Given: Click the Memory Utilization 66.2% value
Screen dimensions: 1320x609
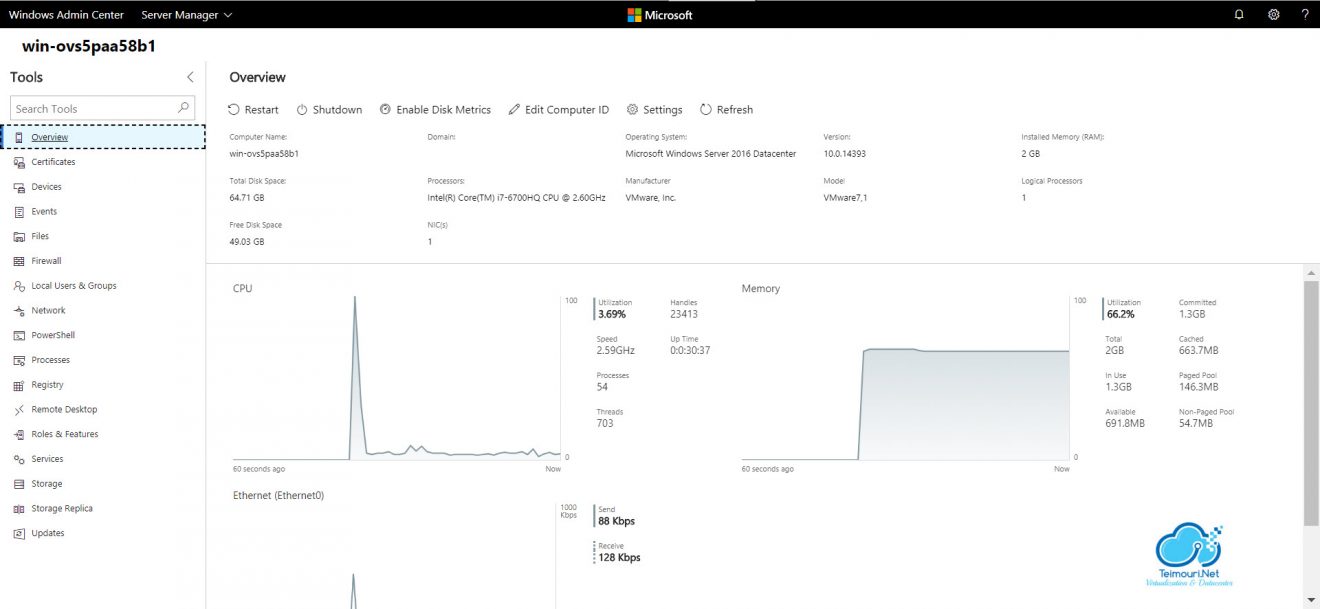Looking at the screenshot, I should tap(1120, 314).
